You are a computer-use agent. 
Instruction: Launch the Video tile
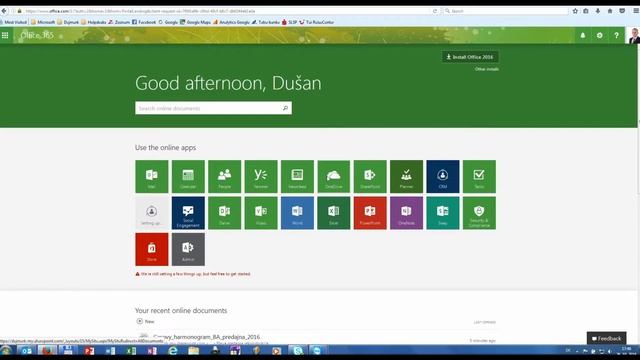(x=261, y=213)
